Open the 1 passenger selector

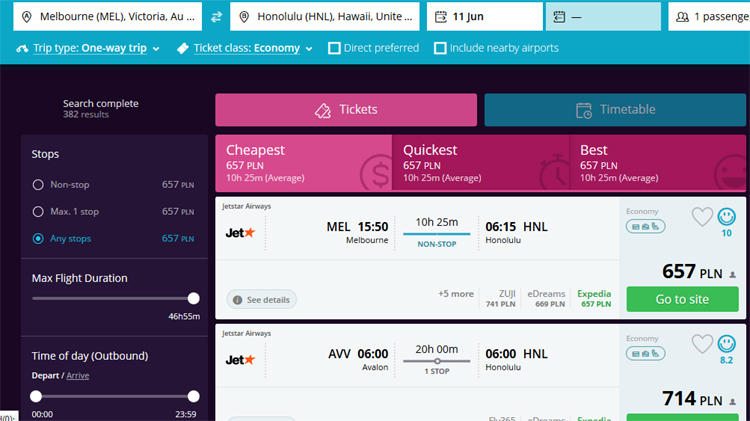709,17
